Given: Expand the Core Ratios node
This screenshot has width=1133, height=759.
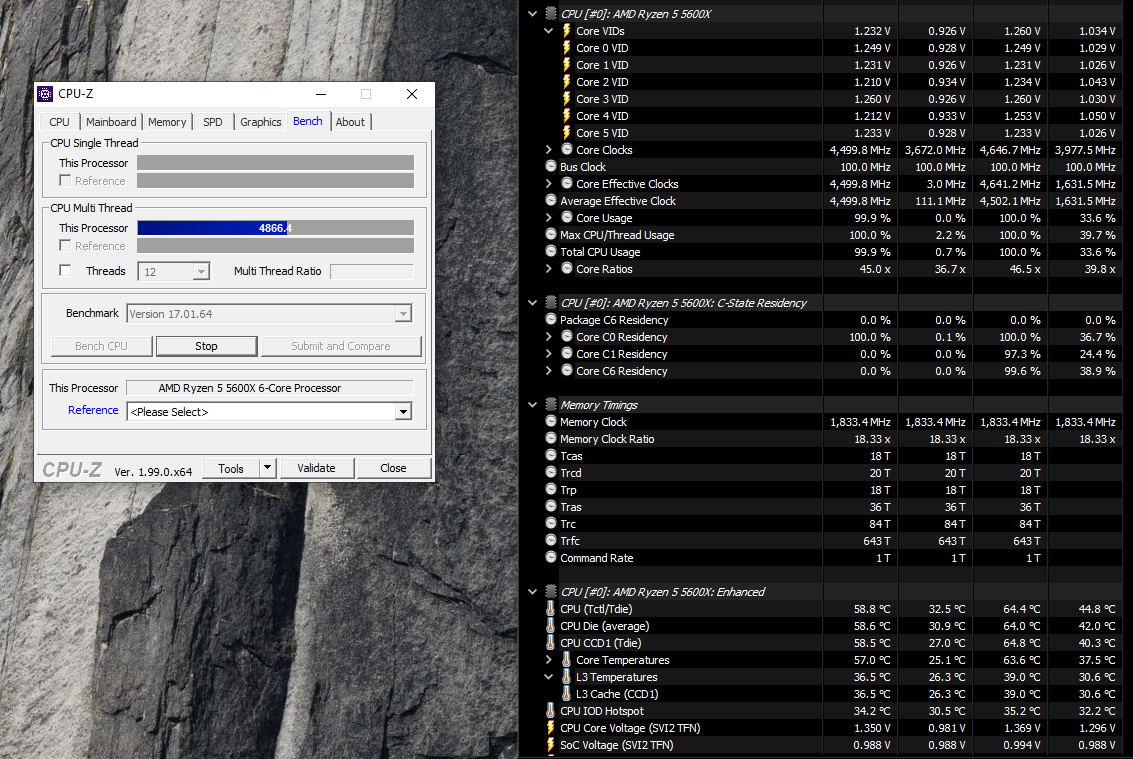Looking at the screenshot, I should click(548, 268).
